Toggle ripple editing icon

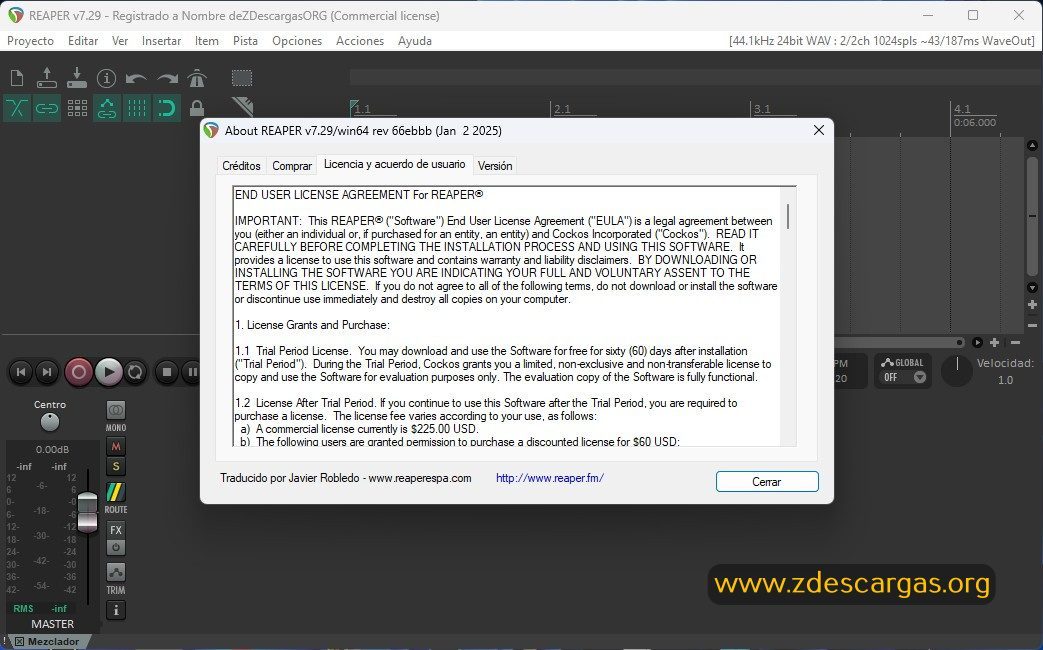(x=77, y=108)
